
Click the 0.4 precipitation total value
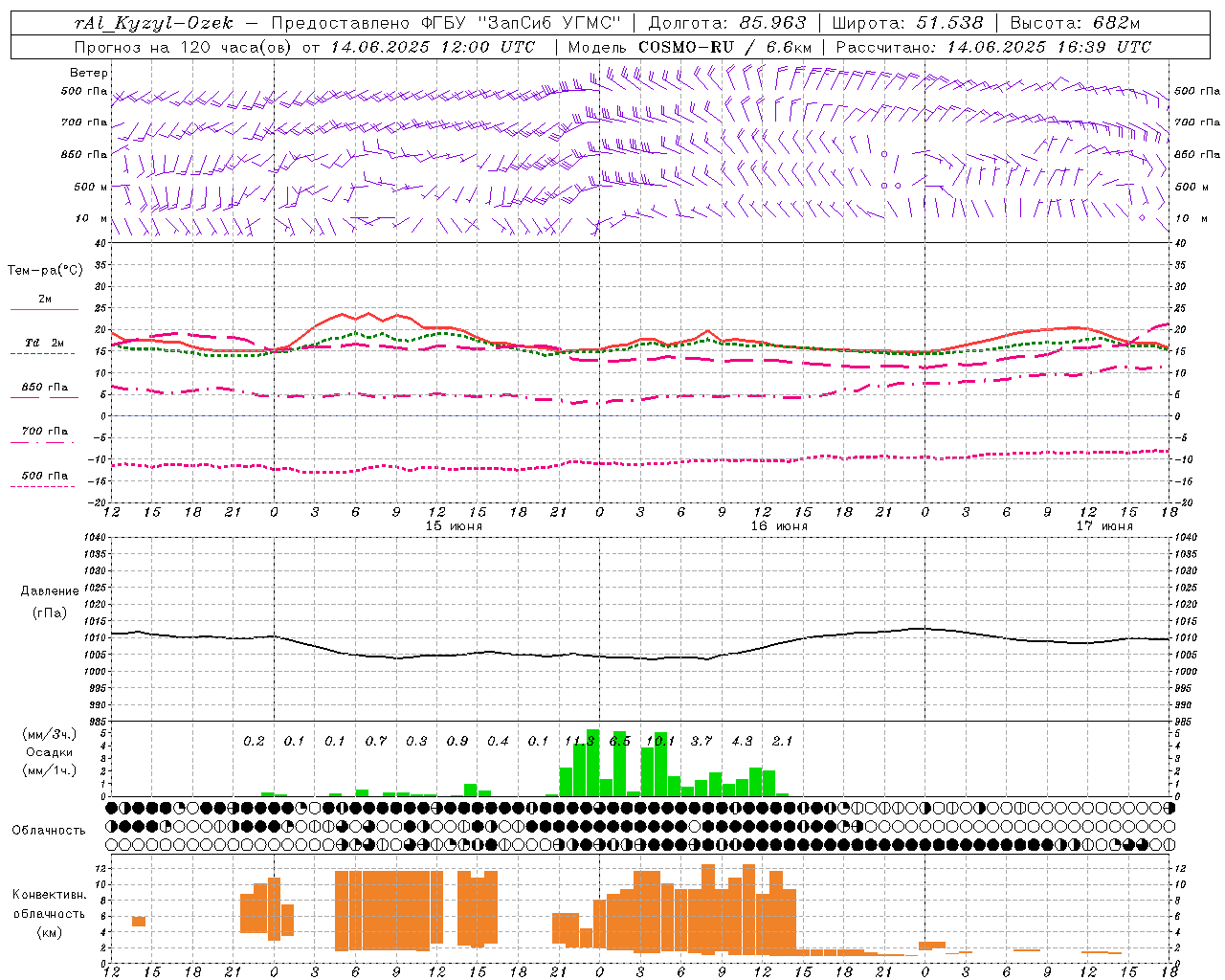[498, 742]
